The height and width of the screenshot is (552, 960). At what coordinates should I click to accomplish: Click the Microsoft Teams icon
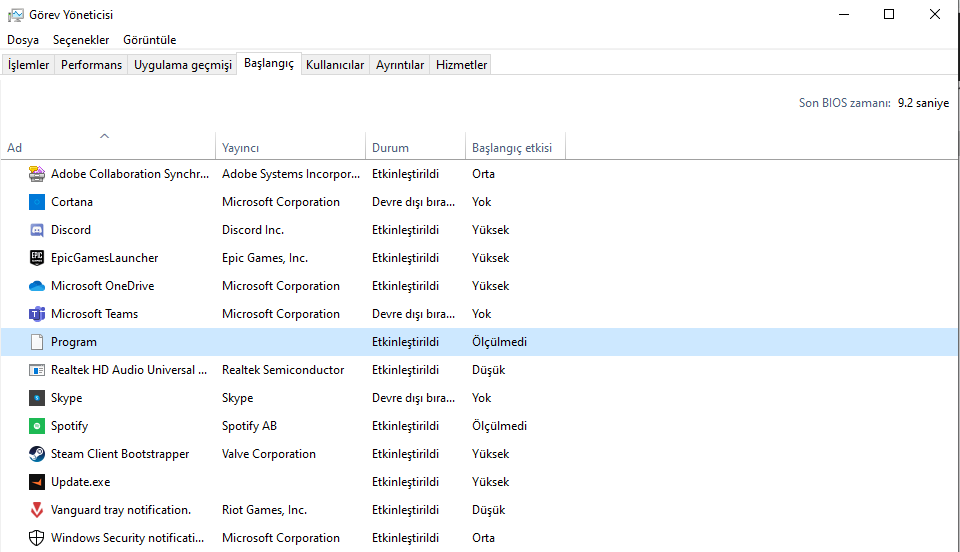coord(37,314)
